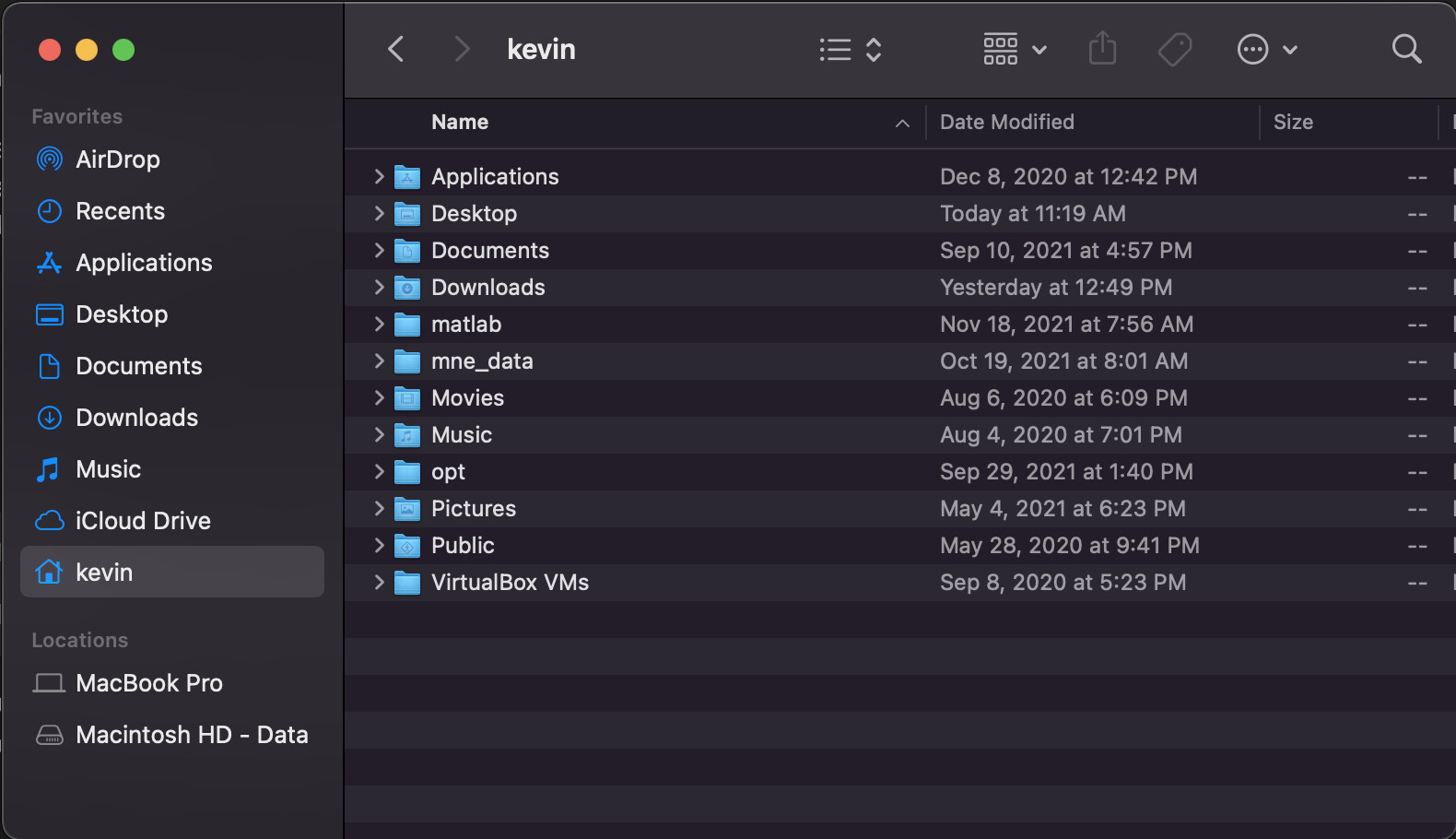Expand the opt folder
Image resolution: width=1456 pixels, height=839 pixels.
(x=379, y=471)
